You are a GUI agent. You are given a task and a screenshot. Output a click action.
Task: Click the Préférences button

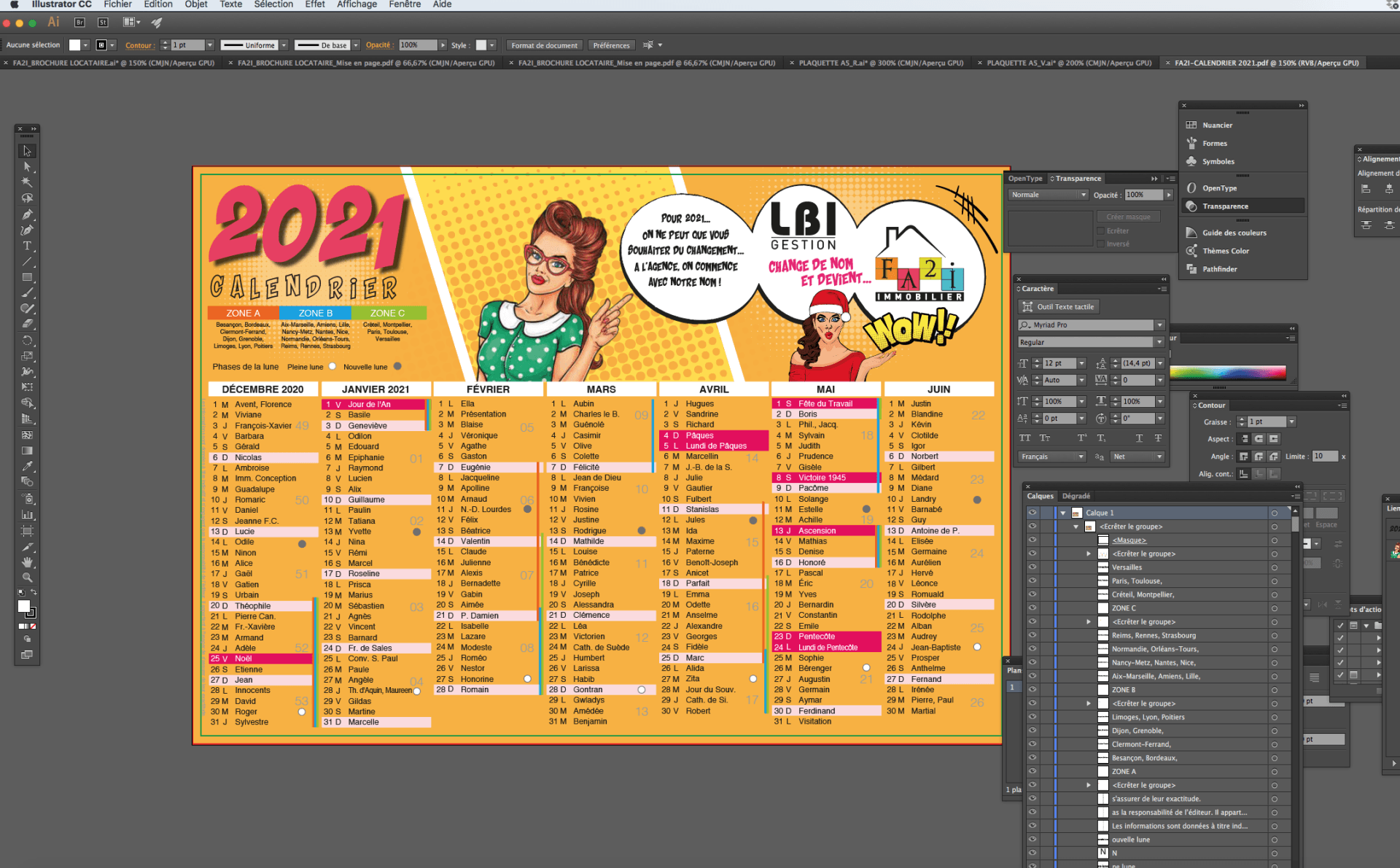(x=611, y=45)
